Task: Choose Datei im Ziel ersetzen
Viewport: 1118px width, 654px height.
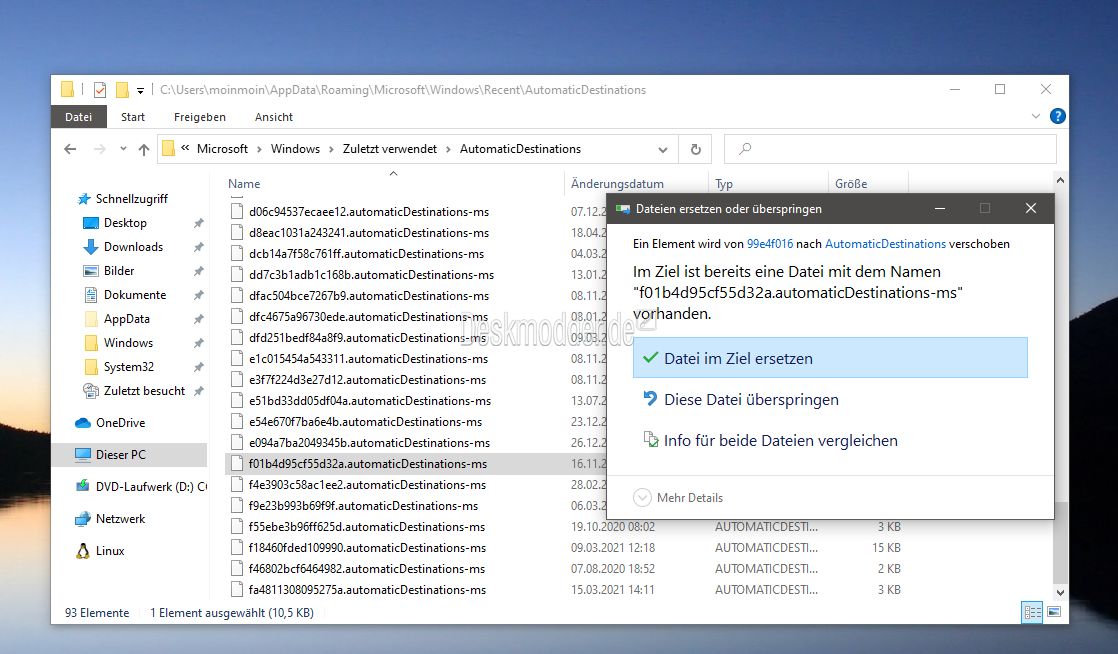Action: click(738, 358)
